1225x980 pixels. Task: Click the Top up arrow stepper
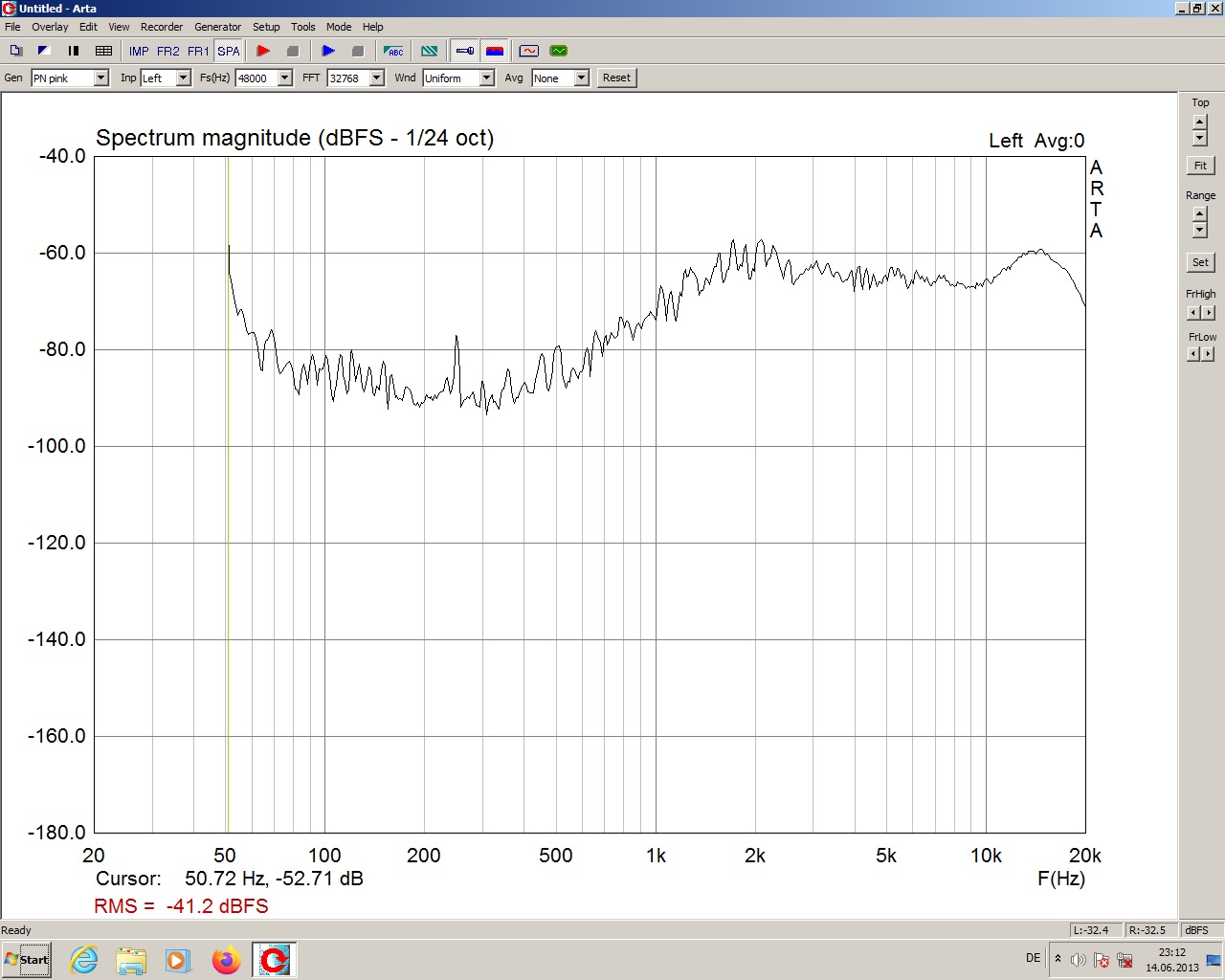[x=1200, y=122]
